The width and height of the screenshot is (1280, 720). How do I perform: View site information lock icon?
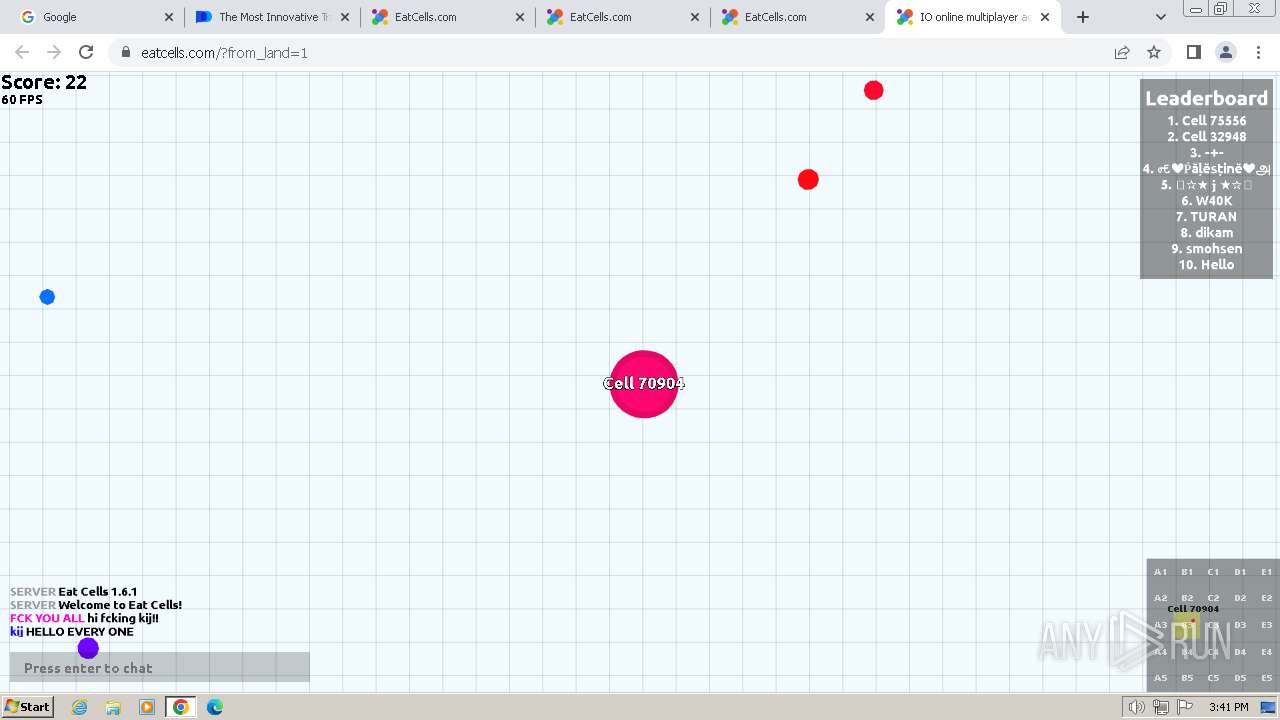click(x=125, y=52)
